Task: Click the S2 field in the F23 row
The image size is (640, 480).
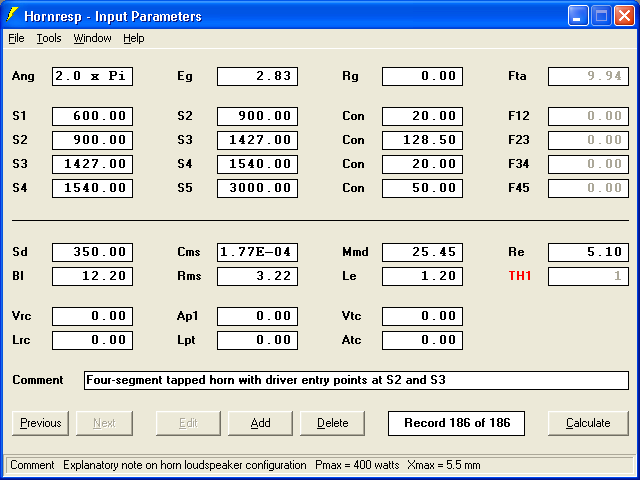Action: tap(92, 140)
